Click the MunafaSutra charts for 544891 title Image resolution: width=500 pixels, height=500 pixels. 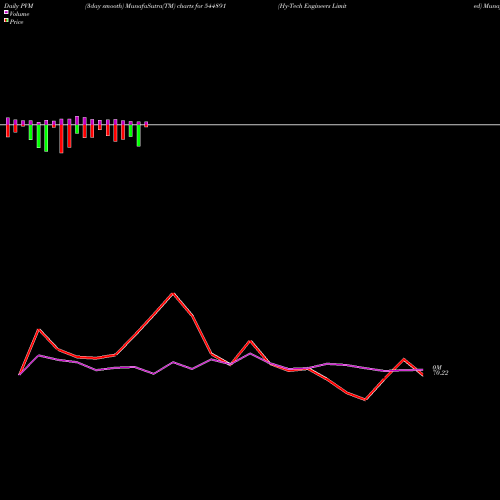pos(155,6)
